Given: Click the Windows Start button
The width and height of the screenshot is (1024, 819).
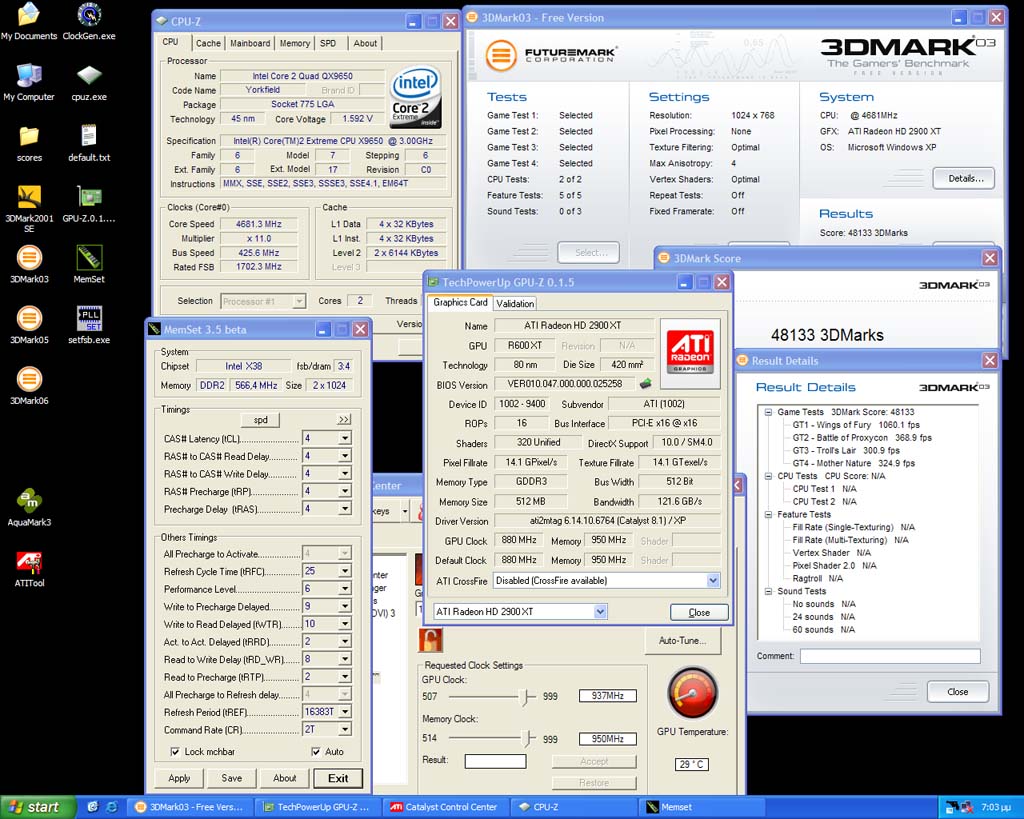Looking at the screenshot, I should pyautogui.click(x=37, y=807).
